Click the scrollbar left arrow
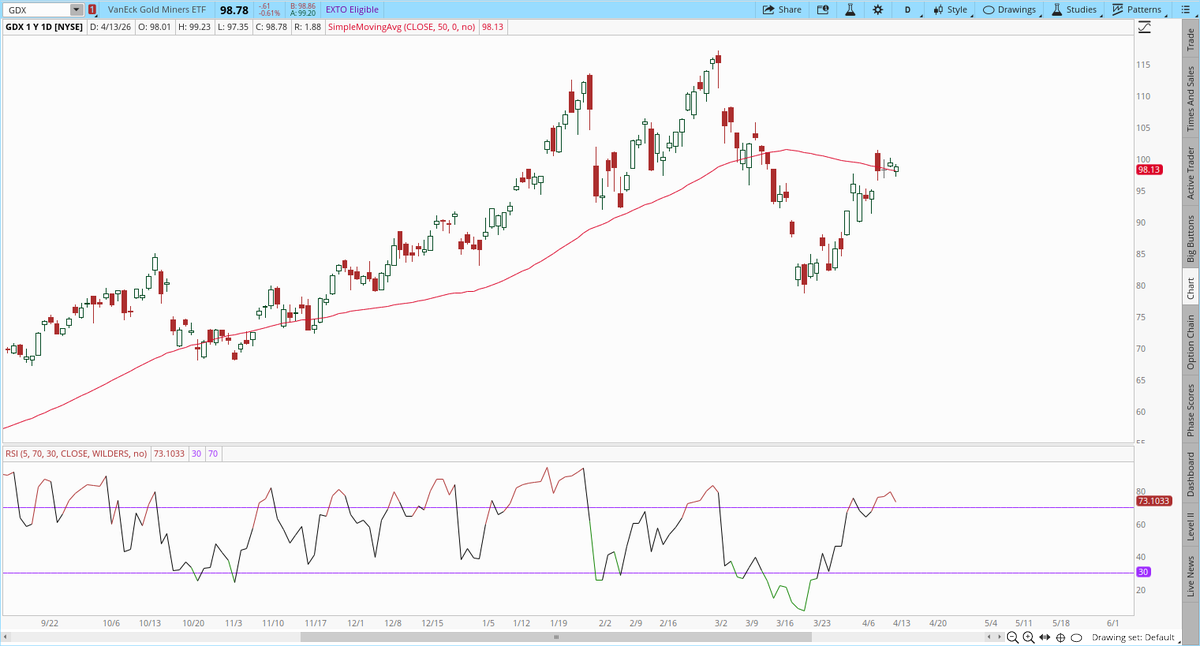Screen dimensions: 1200x646 6,637
